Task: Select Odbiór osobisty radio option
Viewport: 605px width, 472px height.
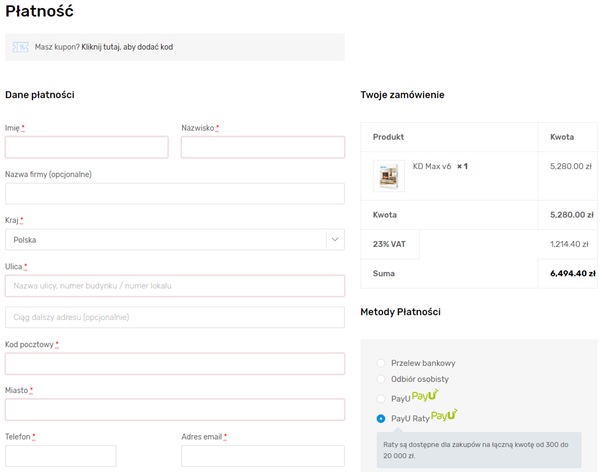Action: pos(381,379)
